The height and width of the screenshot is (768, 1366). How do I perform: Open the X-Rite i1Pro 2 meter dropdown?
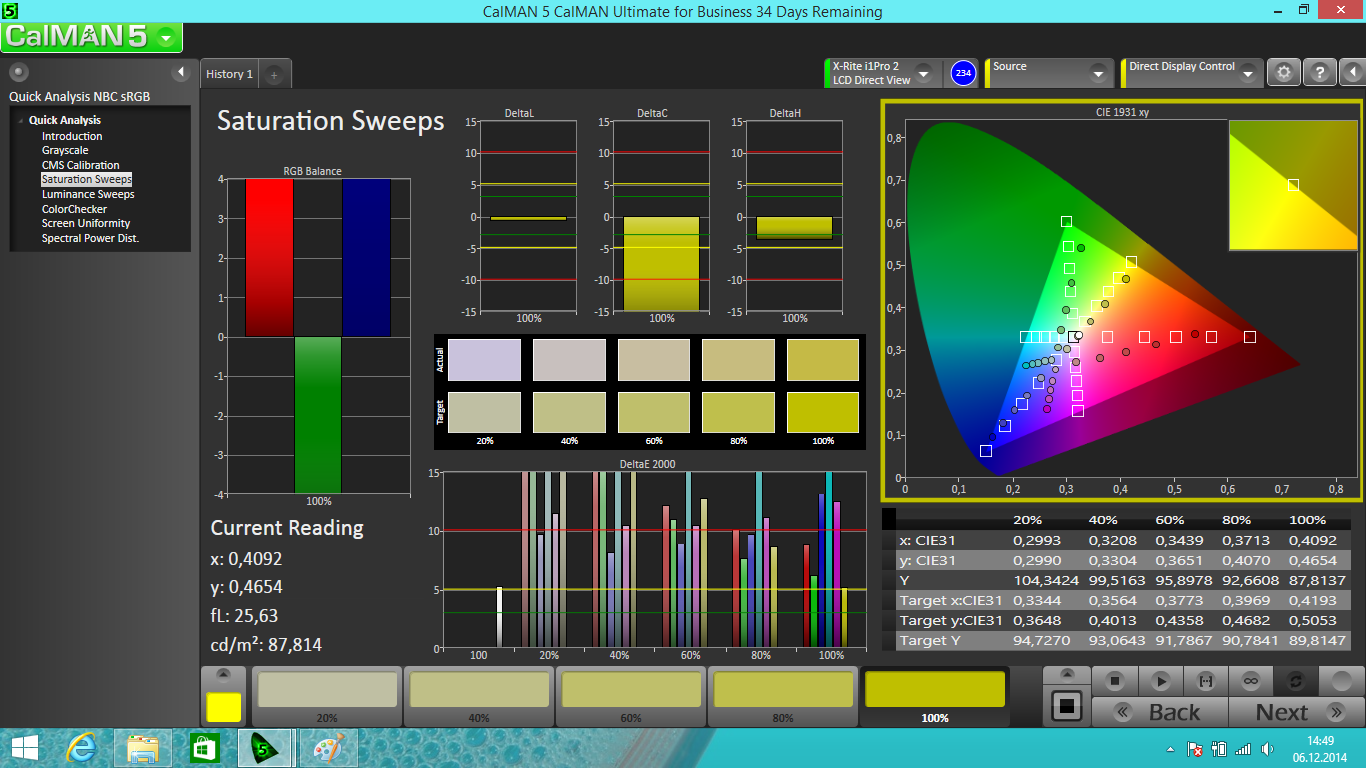pos(923,74)
